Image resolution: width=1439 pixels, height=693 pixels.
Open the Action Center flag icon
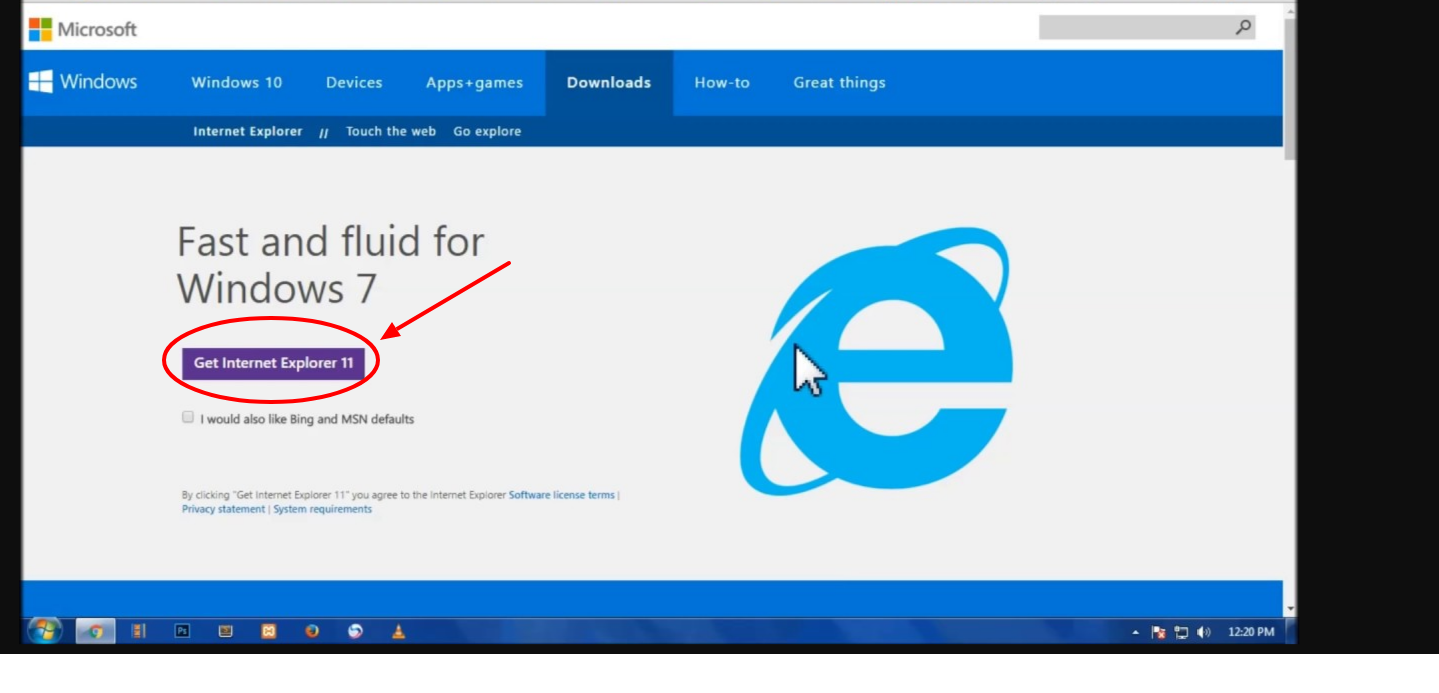1159,632
